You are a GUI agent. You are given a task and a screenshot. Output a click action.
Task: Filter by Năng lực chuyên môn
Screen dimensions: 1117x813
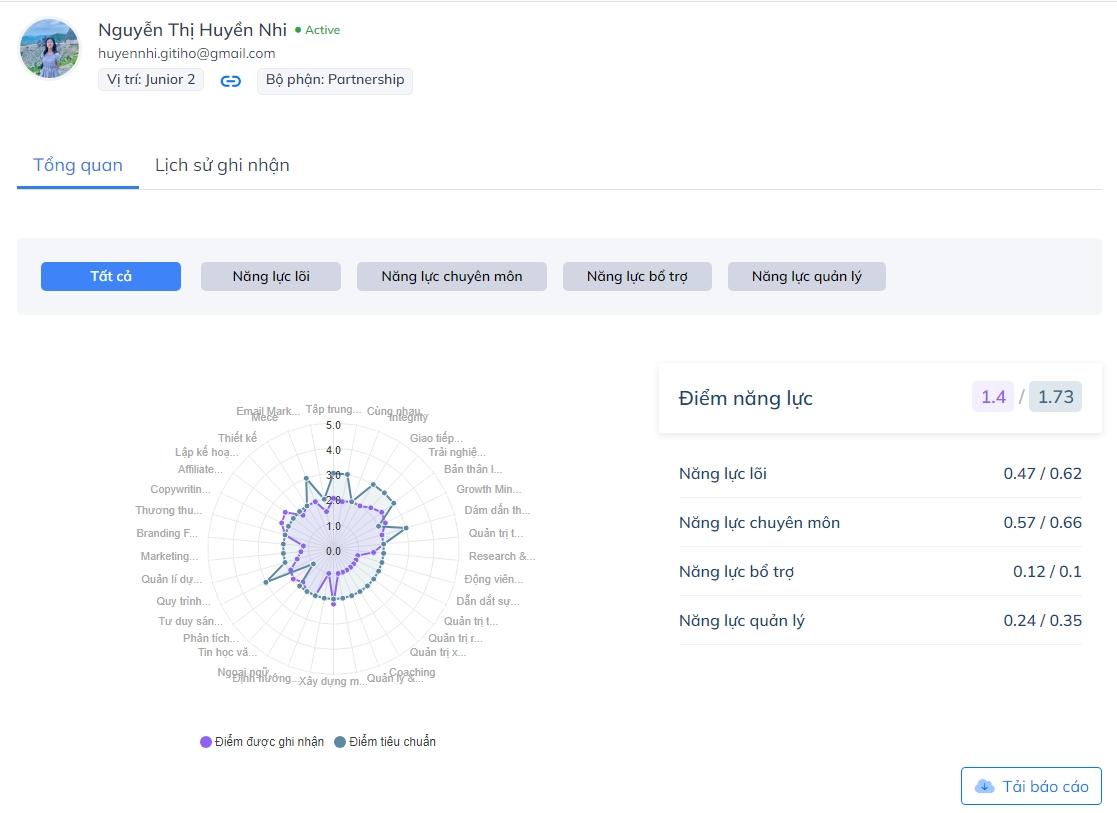pos(452,276)
